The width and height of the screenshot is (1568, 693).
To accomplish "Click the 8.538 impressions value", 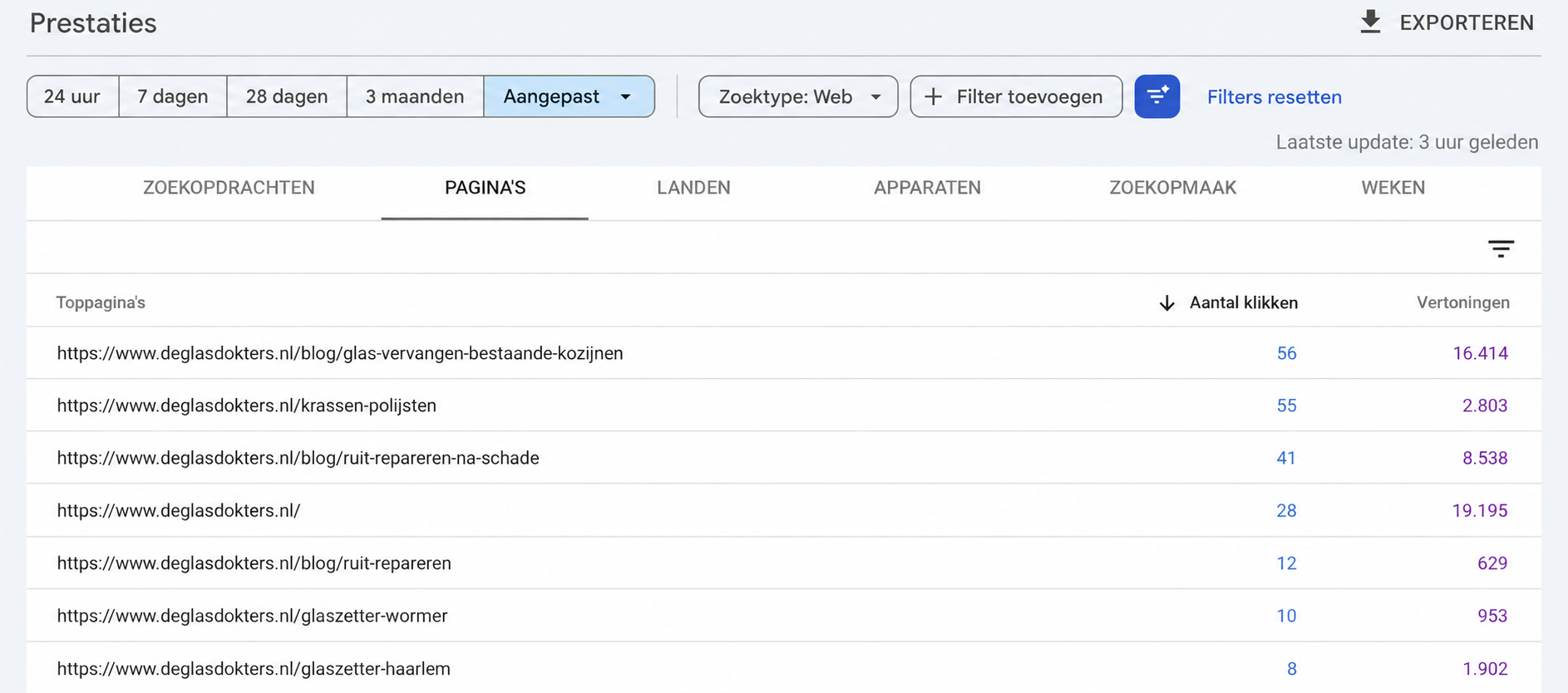I will point(1485,458).
